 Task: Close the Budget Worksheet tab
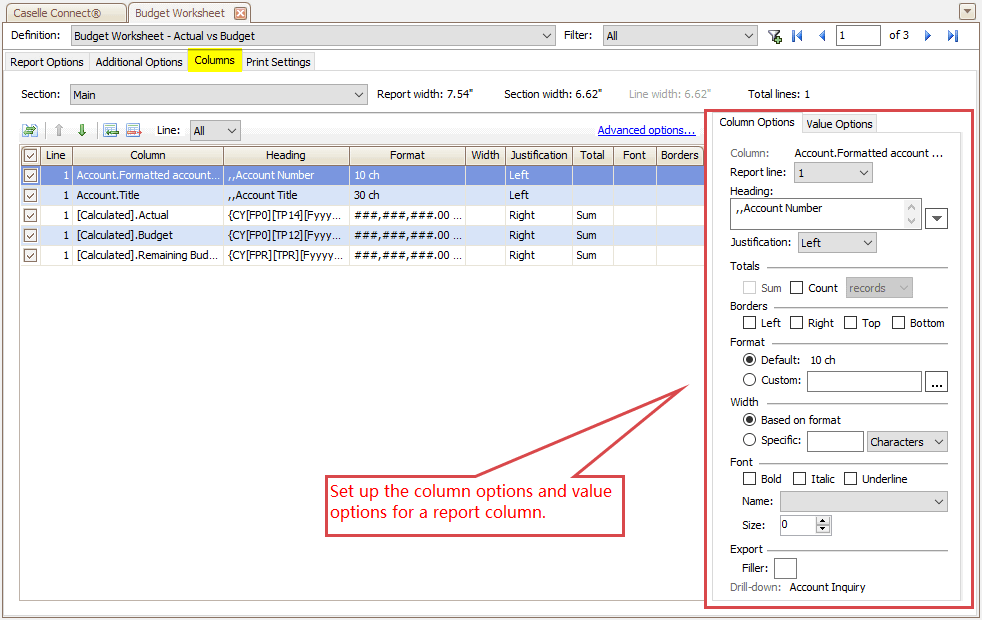click(x=240, y=13)
